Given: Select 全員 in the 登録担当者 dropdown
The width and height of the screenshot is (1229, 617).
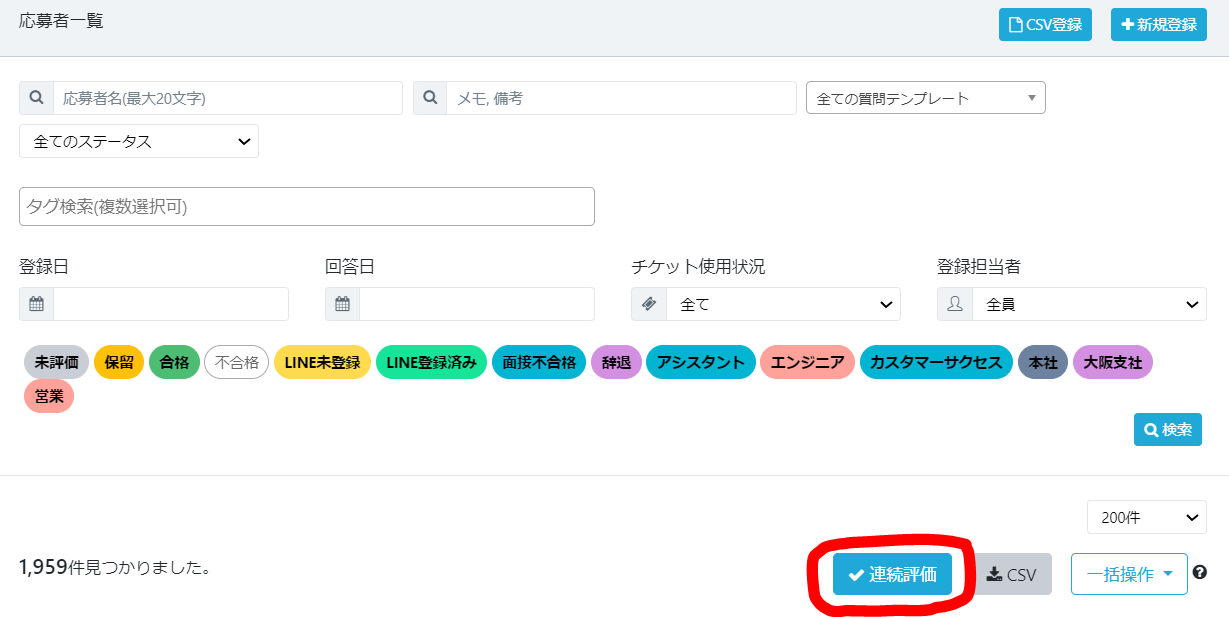Looking at the screenshot, I should coord(1088,304).
